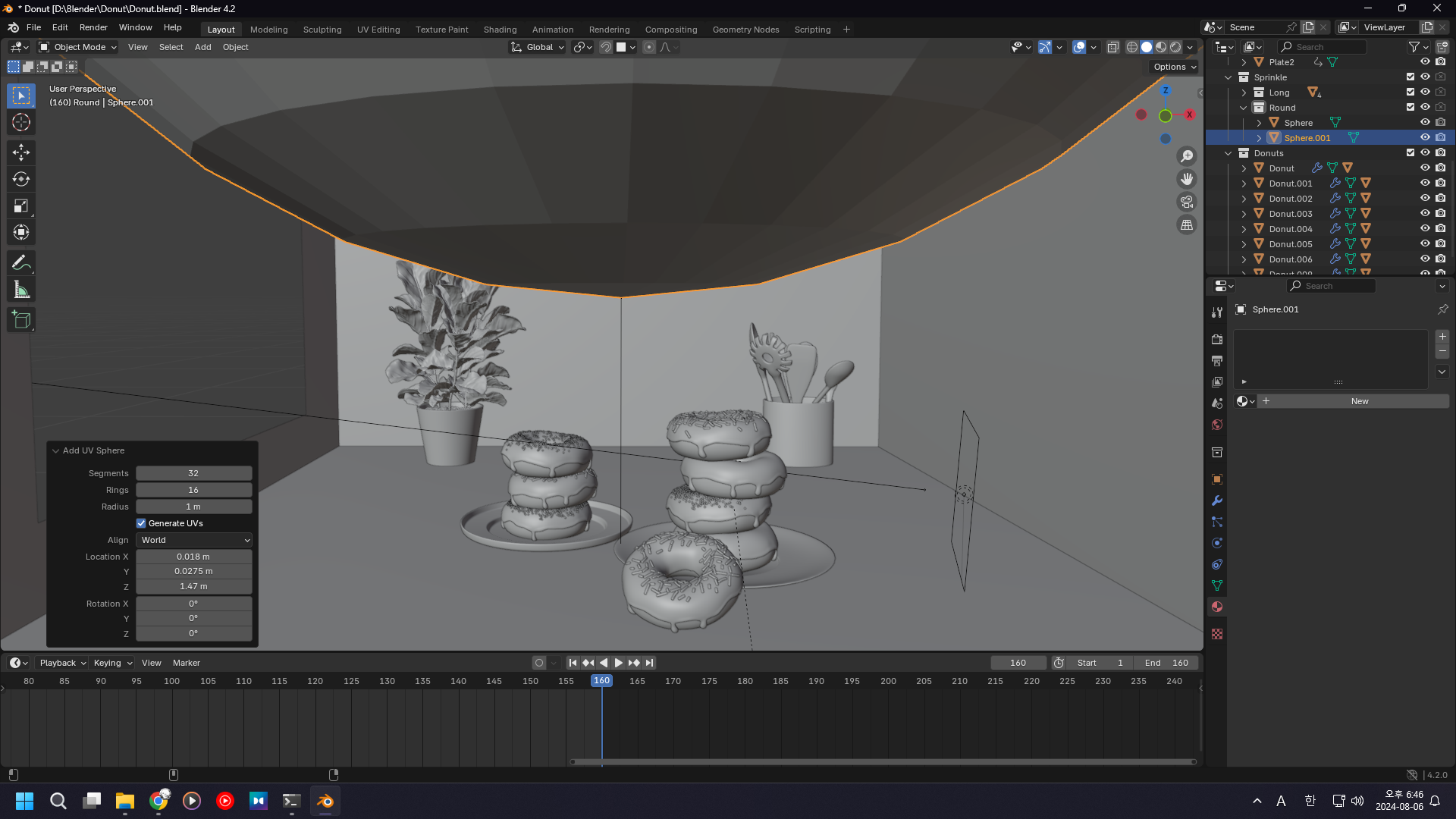Select the Scale tool
This screenshot has height=819, width=1456.
[x=21, y=206]
